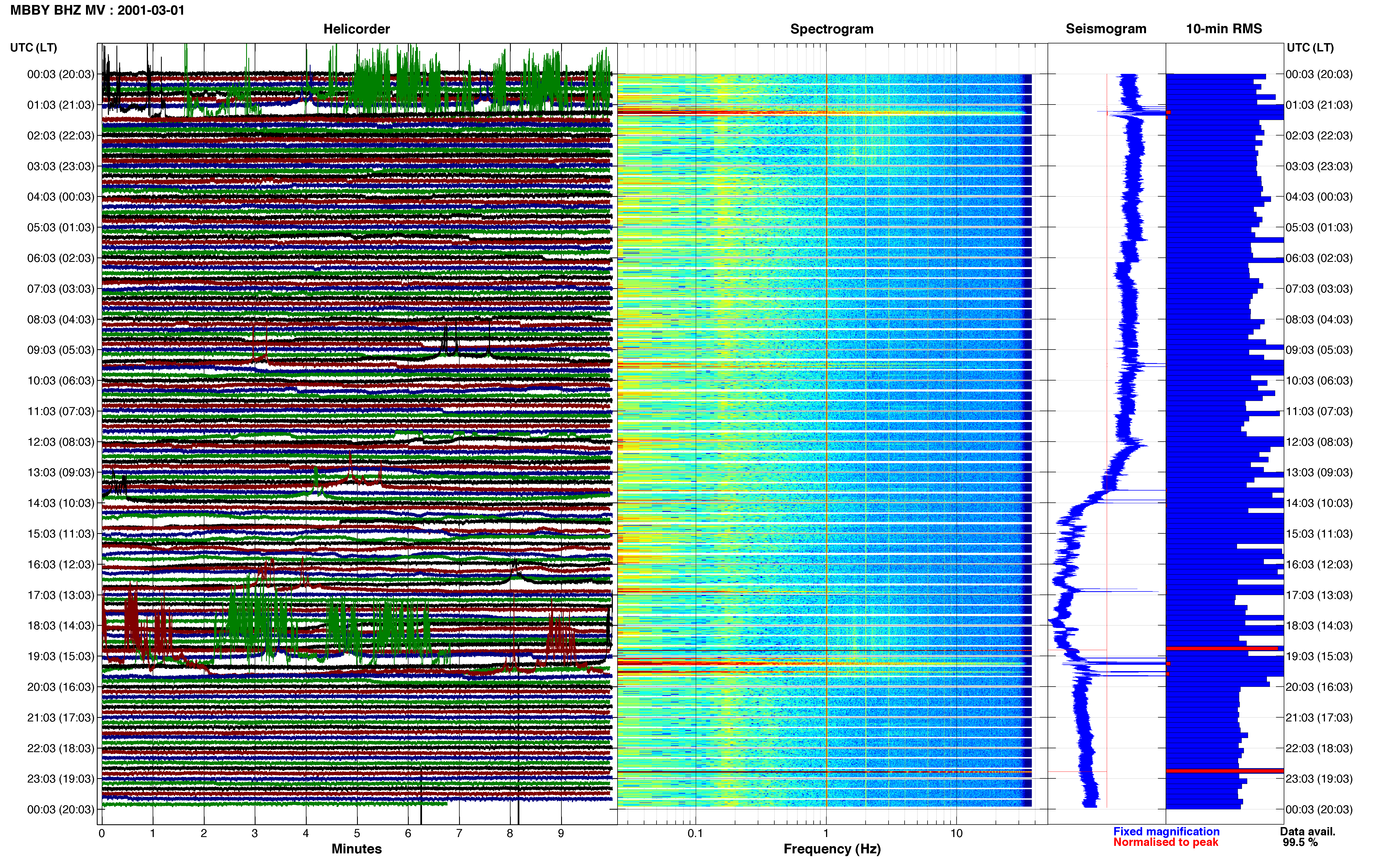
Task: Click the 'Seismogram' panel heading
Action: click(1106, 29)
